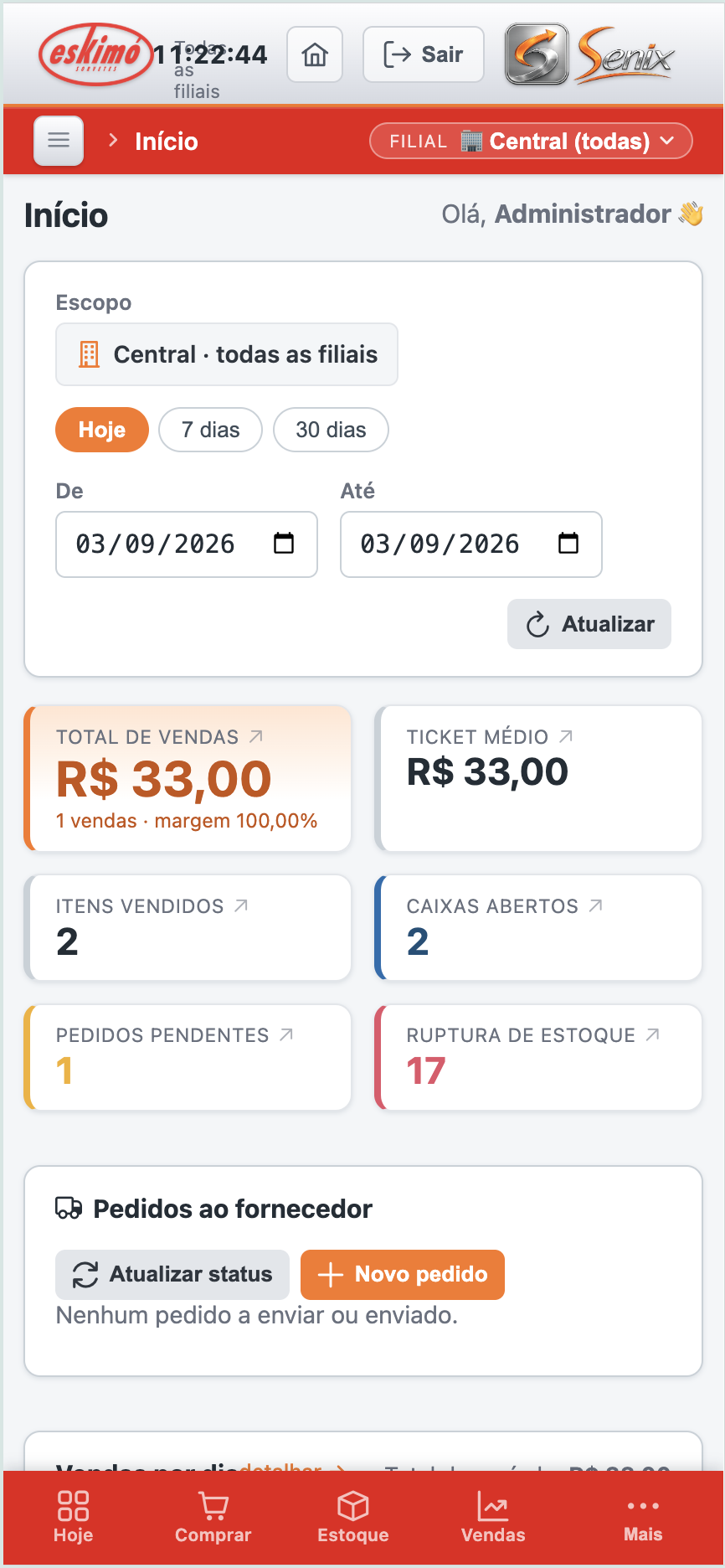Screen dimensions: 725x1568
Task: Open Comprar cart tab in bottom bar
Action: [x=213, y=1517]
